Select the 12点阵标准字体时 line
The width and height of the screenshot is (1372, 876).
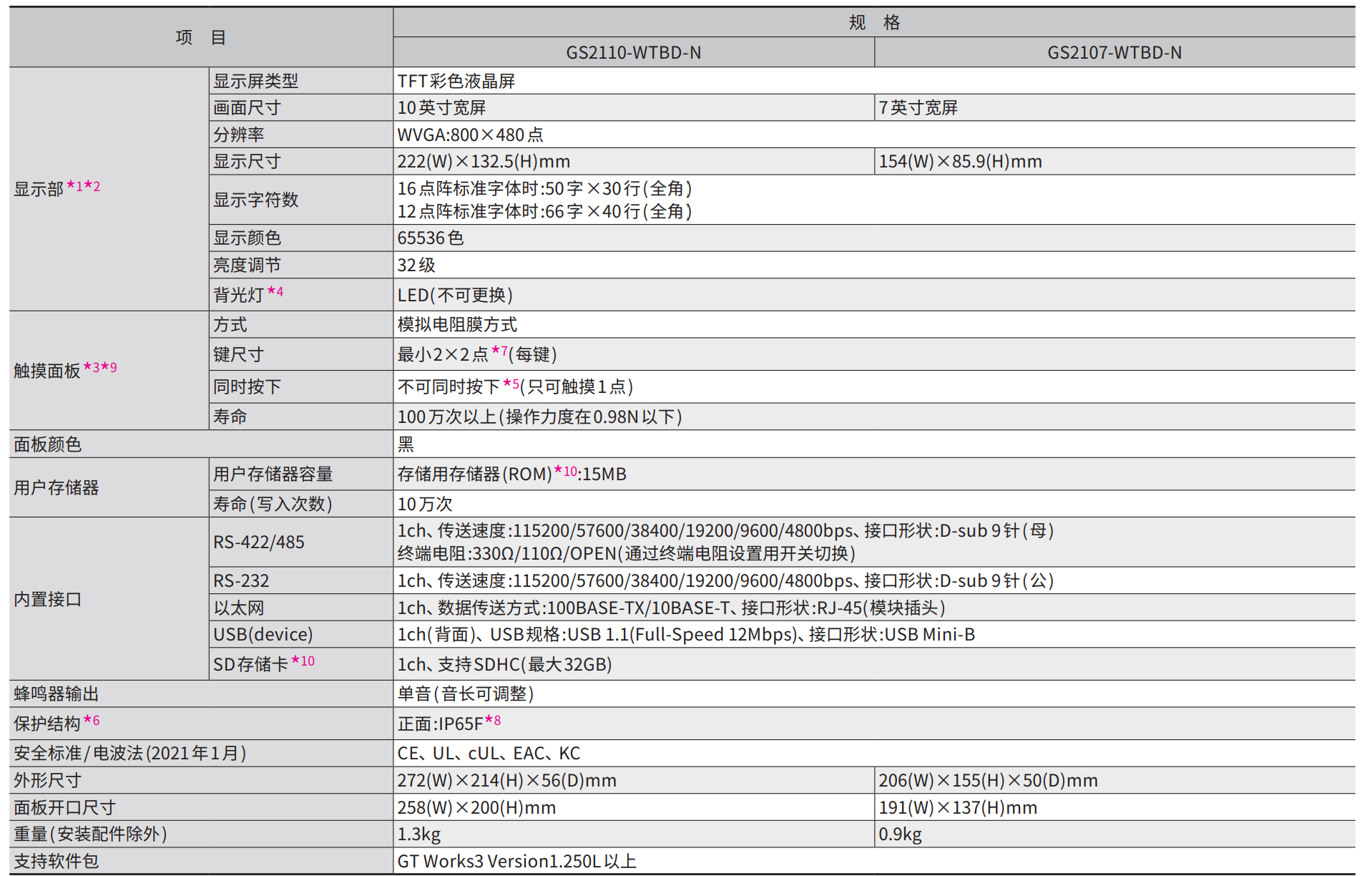pos(544,211)
